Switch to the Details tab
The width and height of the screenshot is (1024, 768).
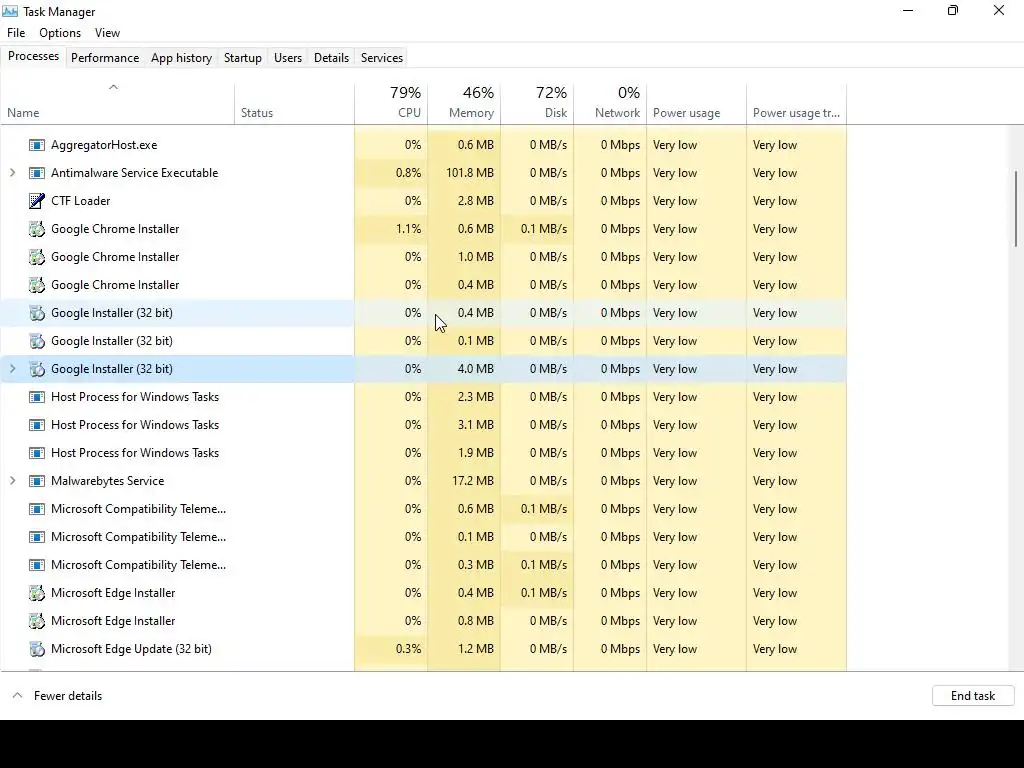click(x=331, y=57)
